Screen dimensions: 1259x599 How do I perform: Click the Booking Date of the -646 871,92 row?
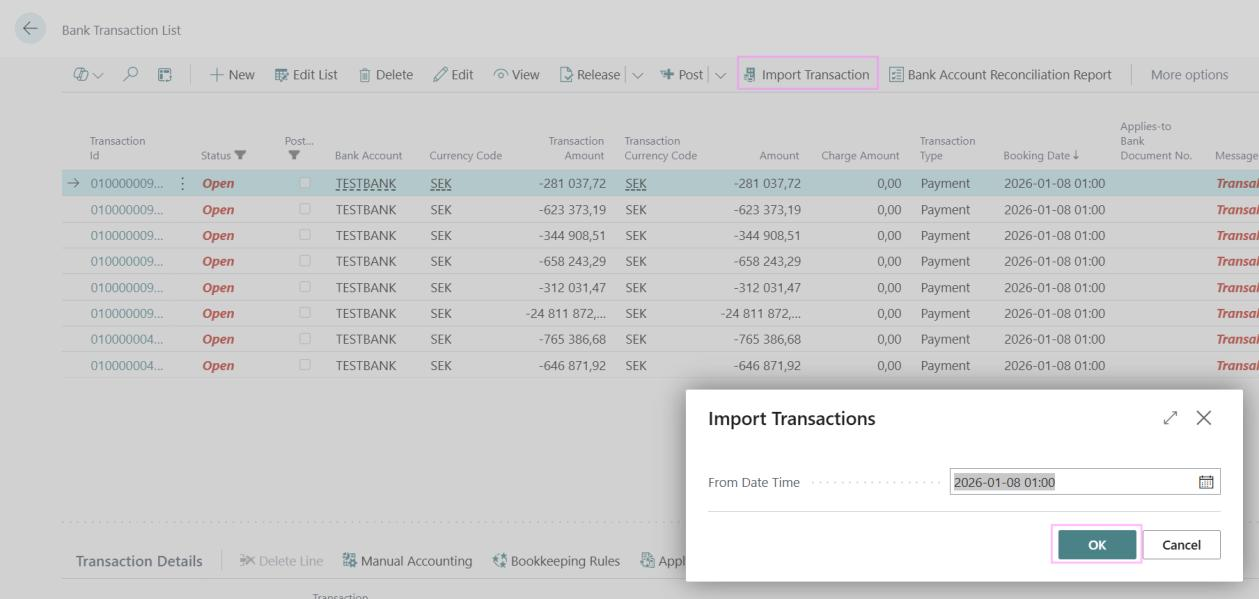tap(1054, 366)
